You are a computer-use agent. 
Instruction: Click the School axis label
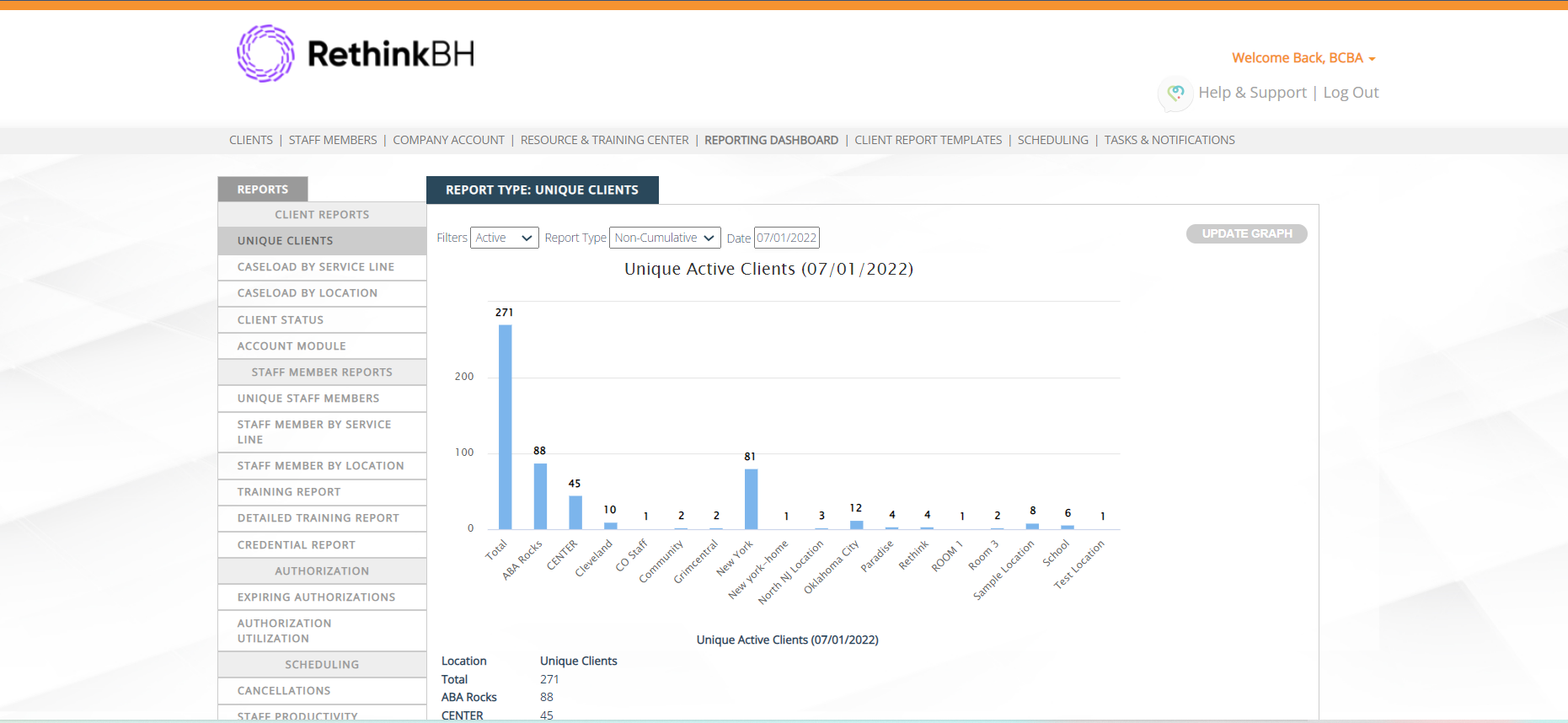click(1056, 553)
